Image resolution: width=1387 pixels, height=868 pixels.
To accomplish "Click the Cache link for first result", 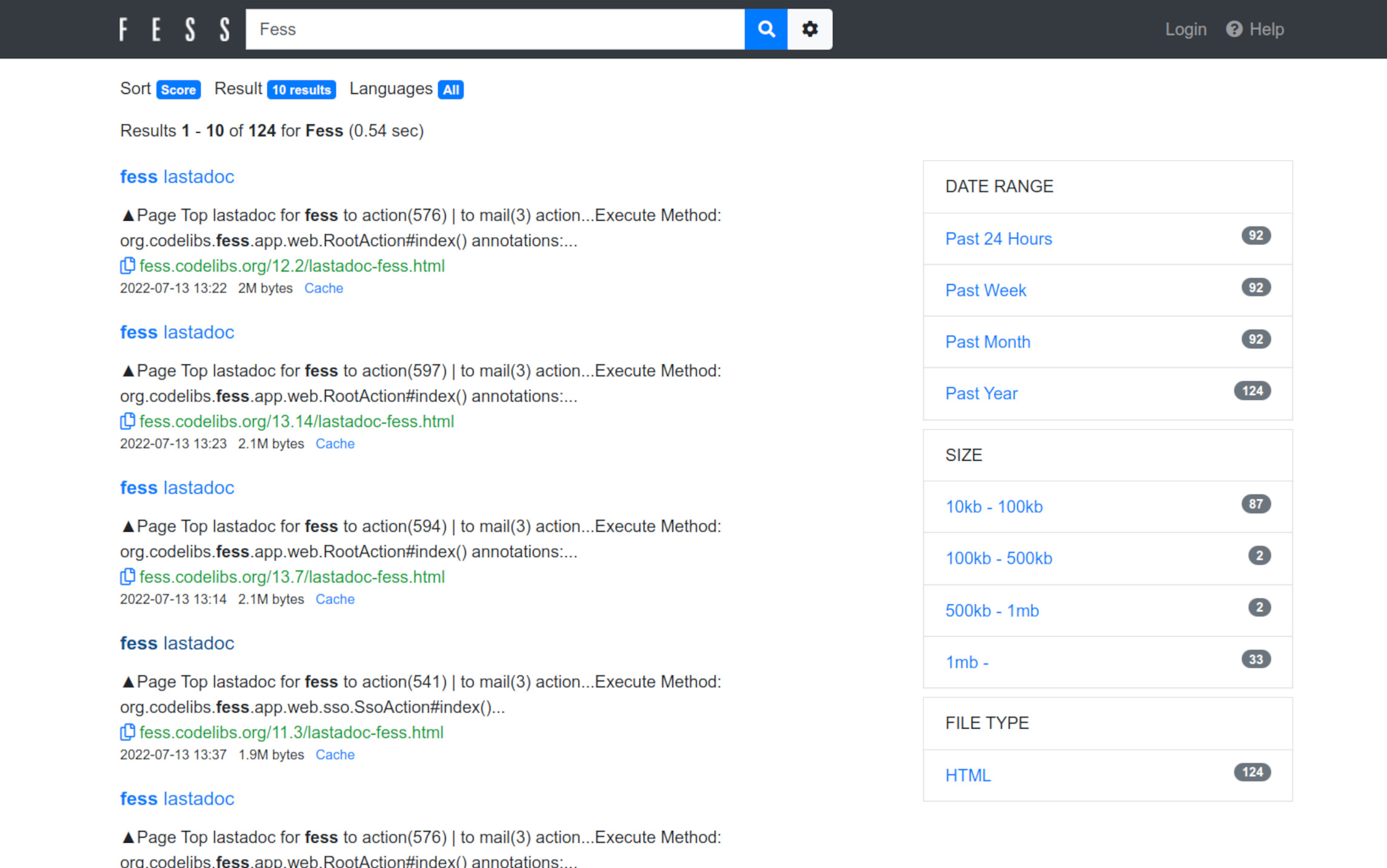I will (x=323, y=288).
